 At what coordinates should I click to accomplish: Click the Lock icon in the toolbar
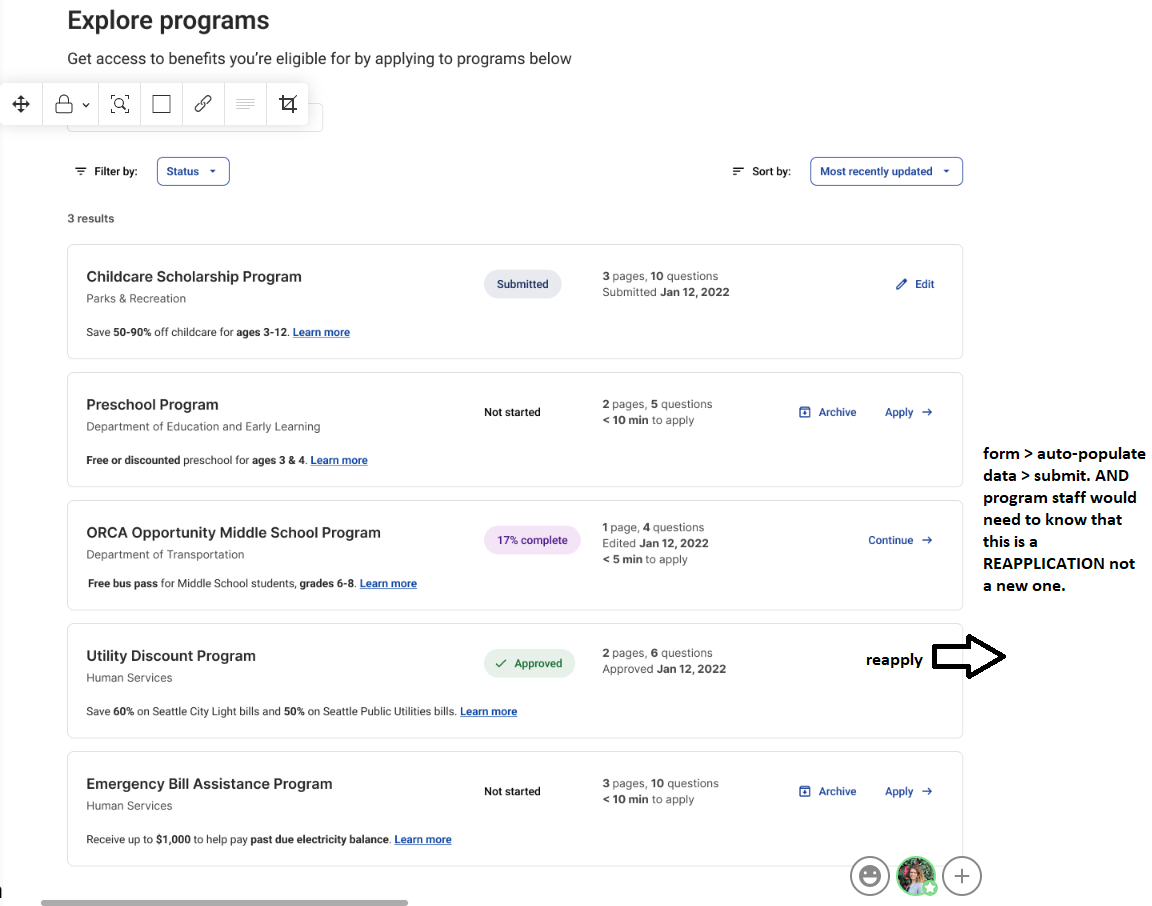point(62,103)
